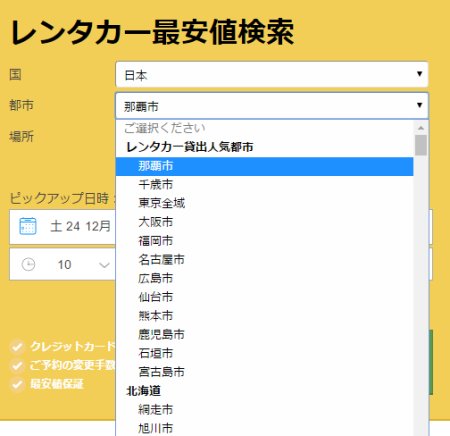Pick 広島市 from the dropdown list
The height and width of the screenshot is (436, 450).
(264, 278)
